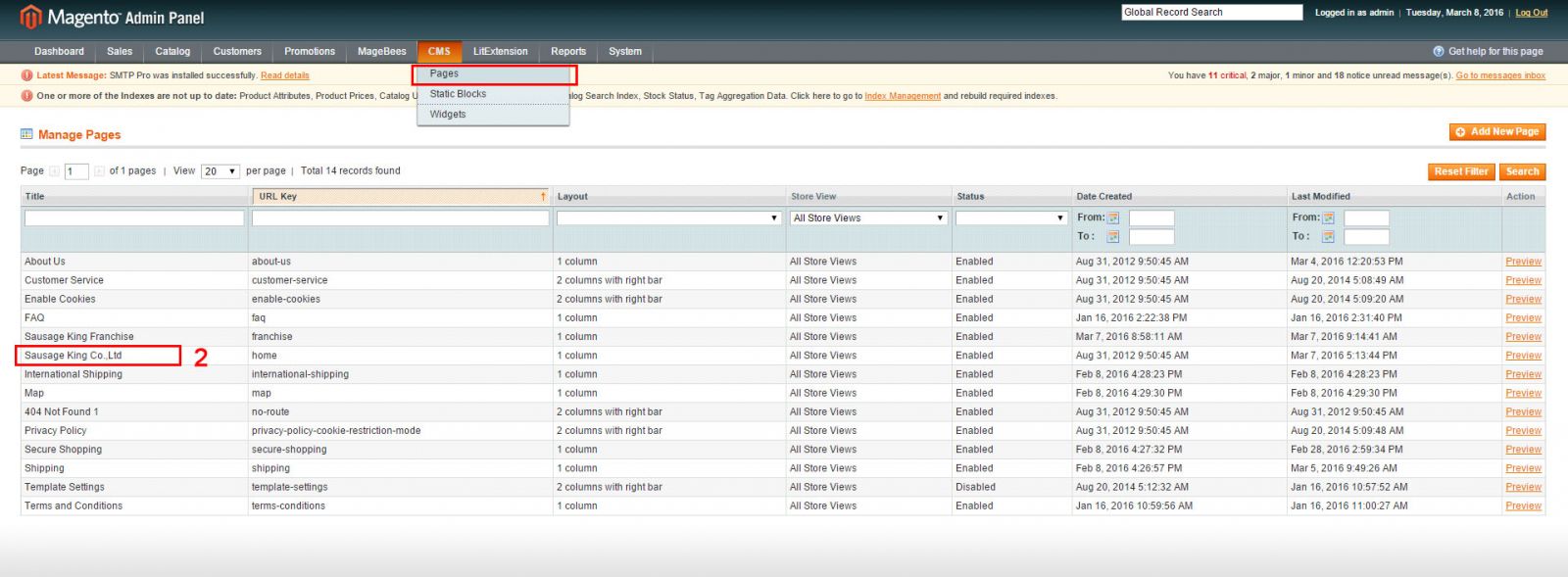This screenshot has height=577, width=1568.
Task: Choose Widgets in the CMS menu
Action: (x=448, y=115)
